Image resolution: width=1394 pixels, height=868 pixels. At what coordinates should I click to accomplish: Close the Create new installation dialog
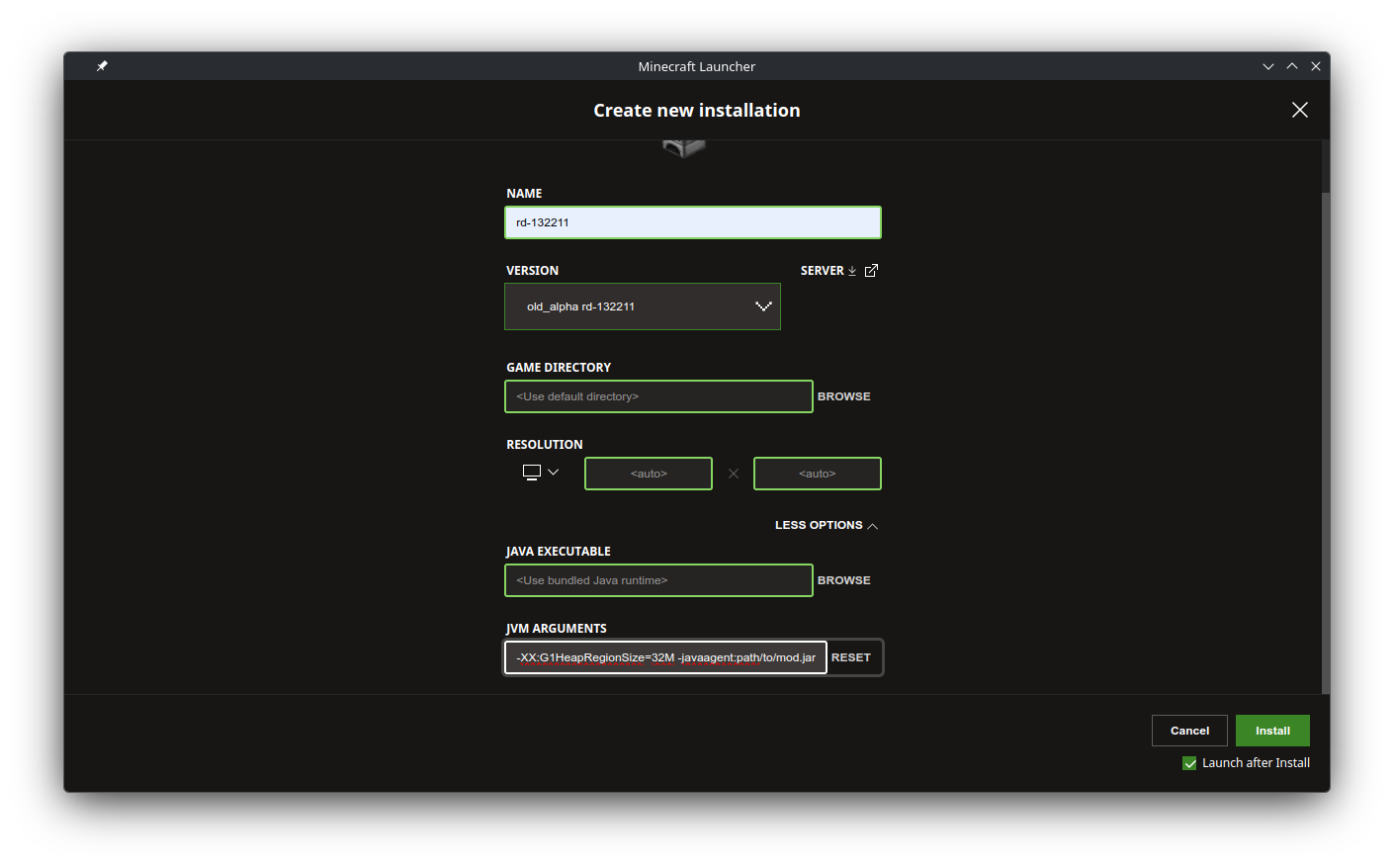click(1300, 110)
